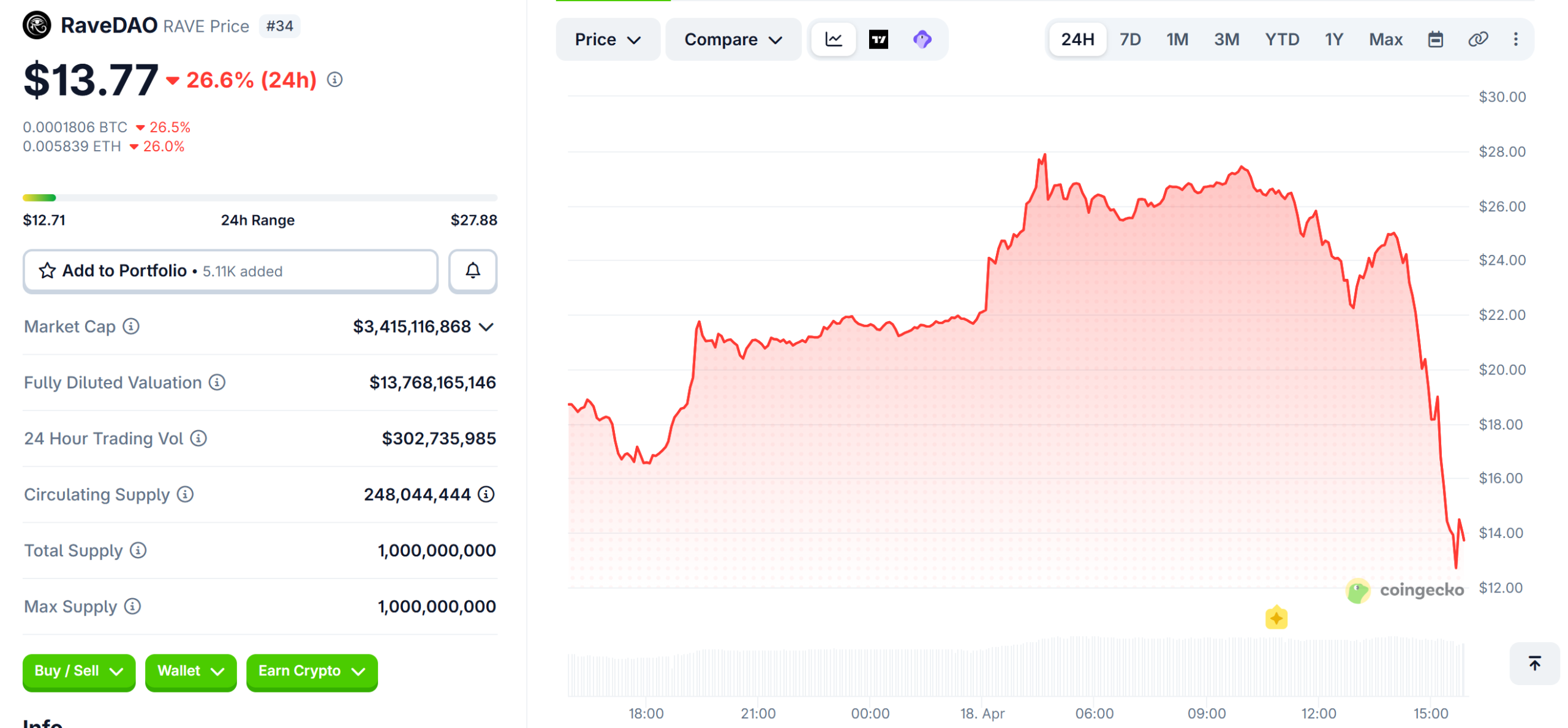
Task: Open the Compare dropdown
Action: pyautogui.click(x=733, y=39)
